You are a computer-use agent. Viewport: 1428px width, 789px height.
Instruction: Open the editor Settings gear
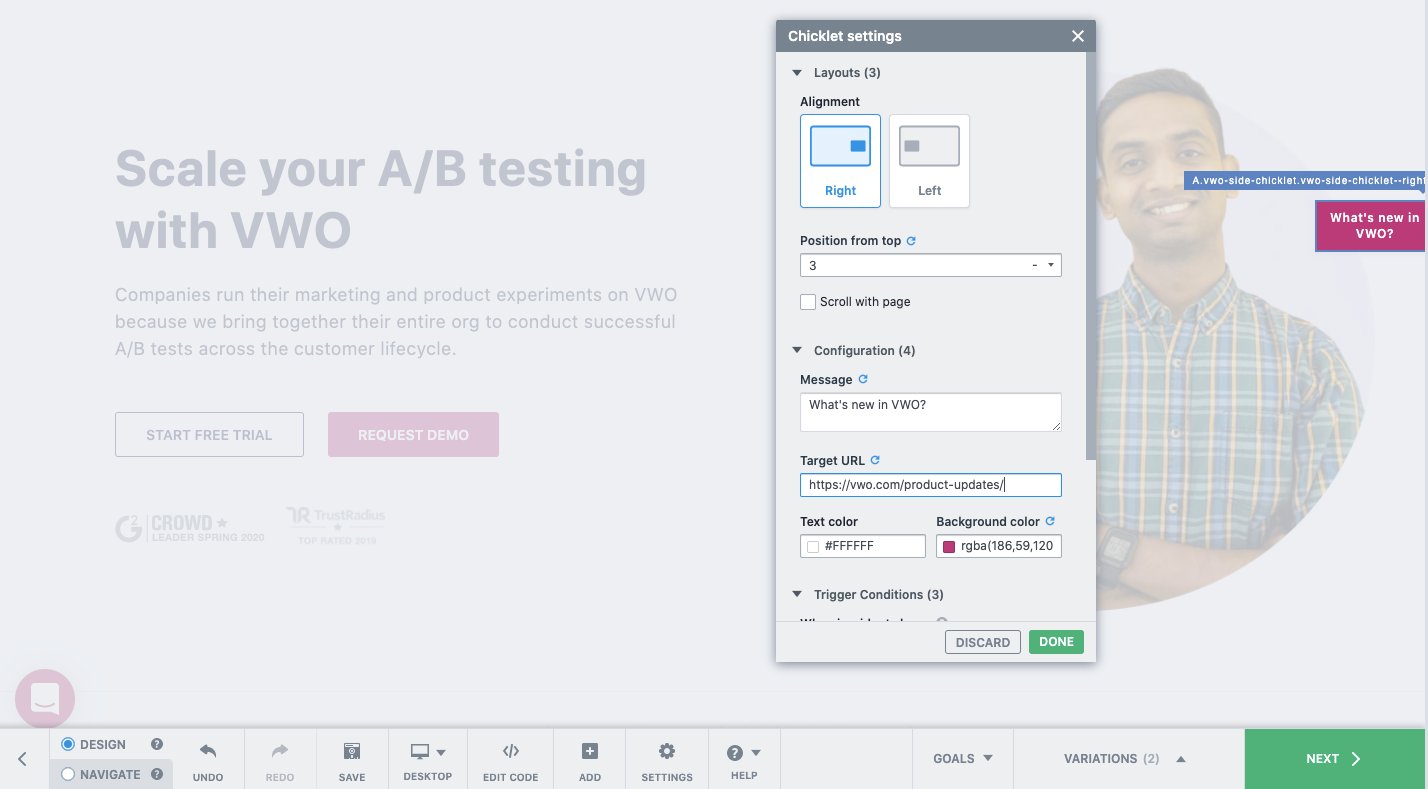tap(667, 760)
